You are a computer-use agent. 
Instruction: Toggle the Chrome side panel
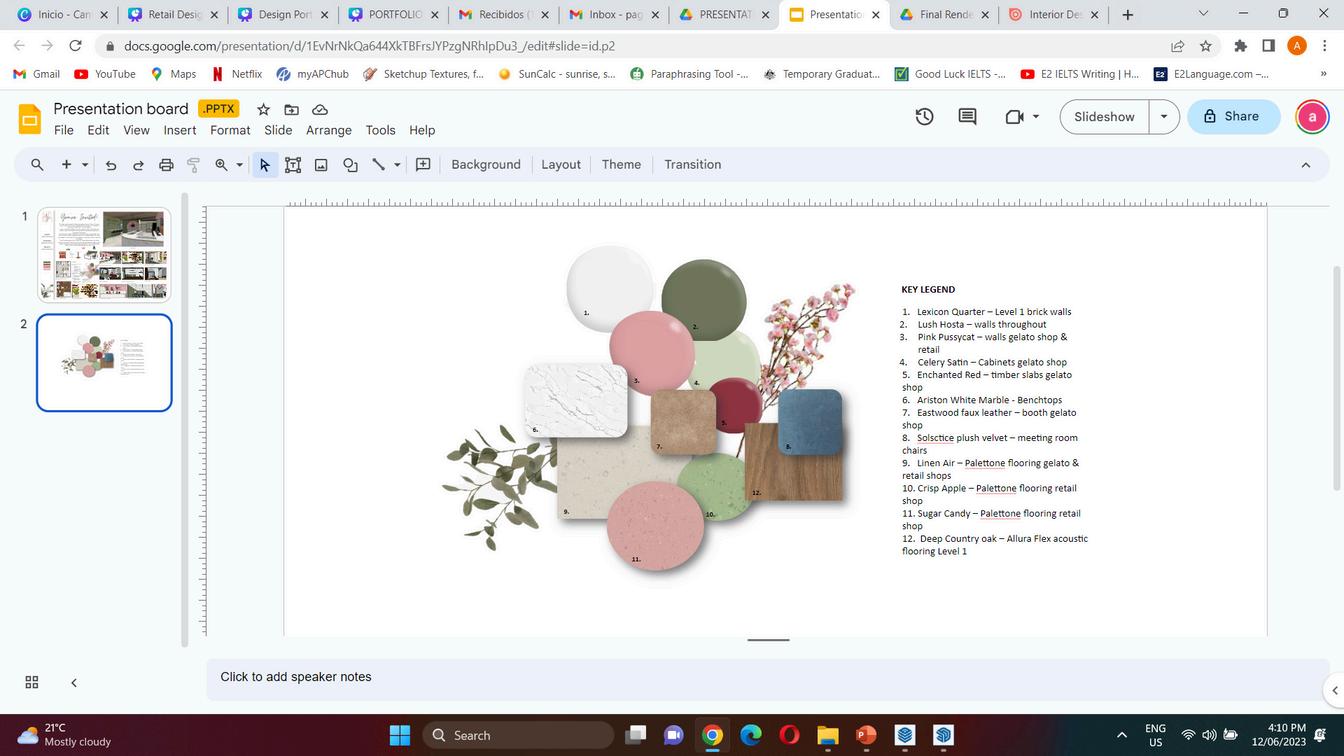[x=1268, y=46]
